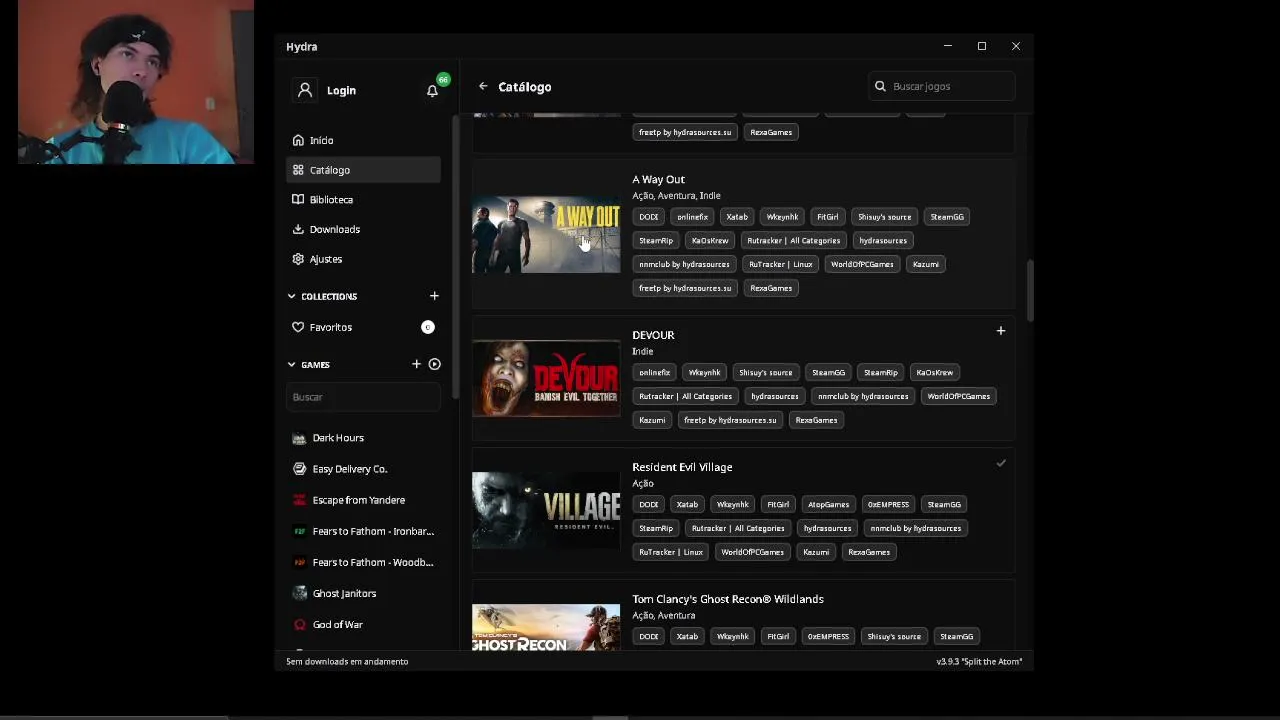
Task: Select AtopGames tag under Resident Evil Village
Action: [x=828, y=505]
